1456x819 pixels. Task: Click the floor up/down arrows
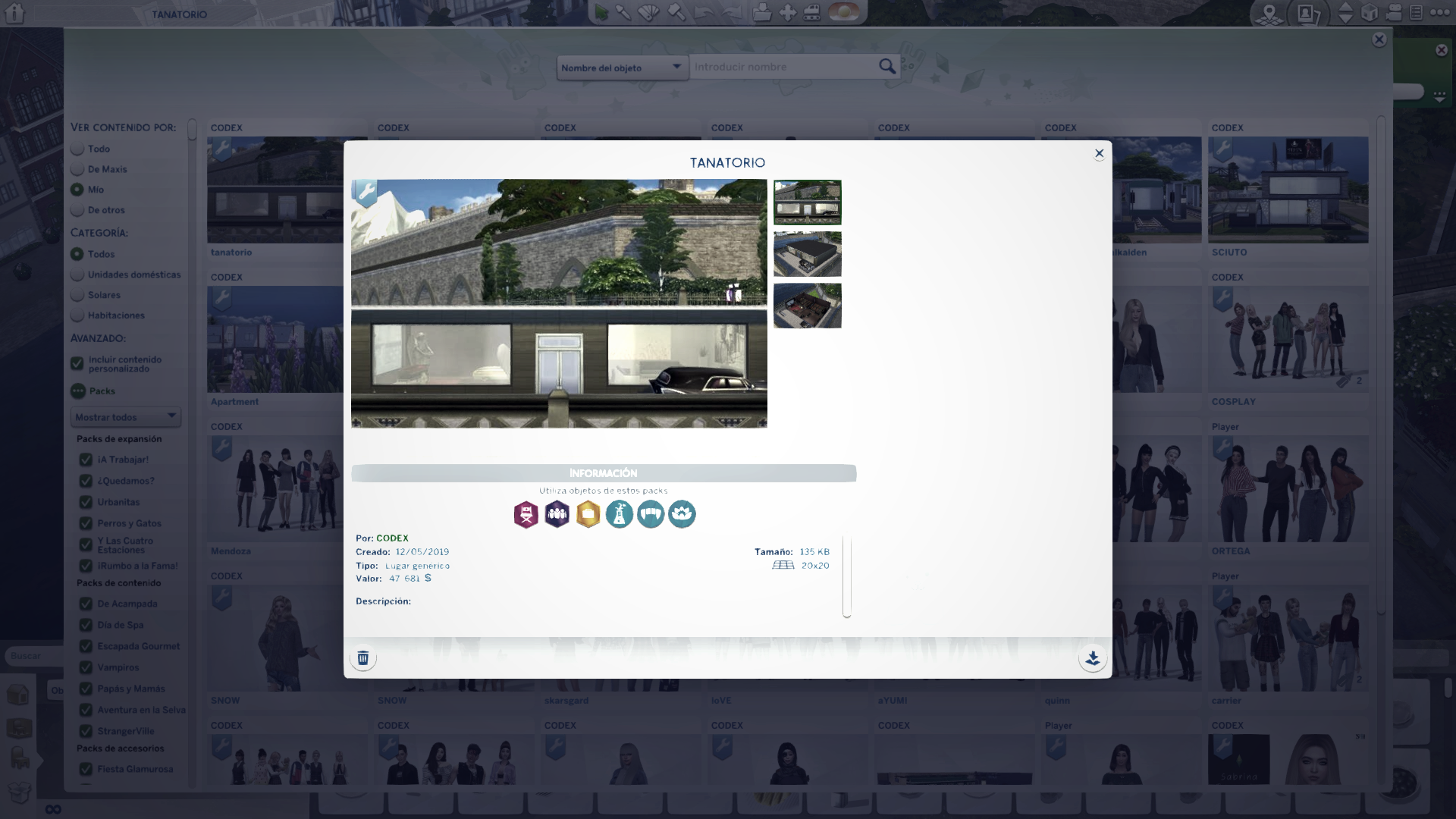(1345, 13)
